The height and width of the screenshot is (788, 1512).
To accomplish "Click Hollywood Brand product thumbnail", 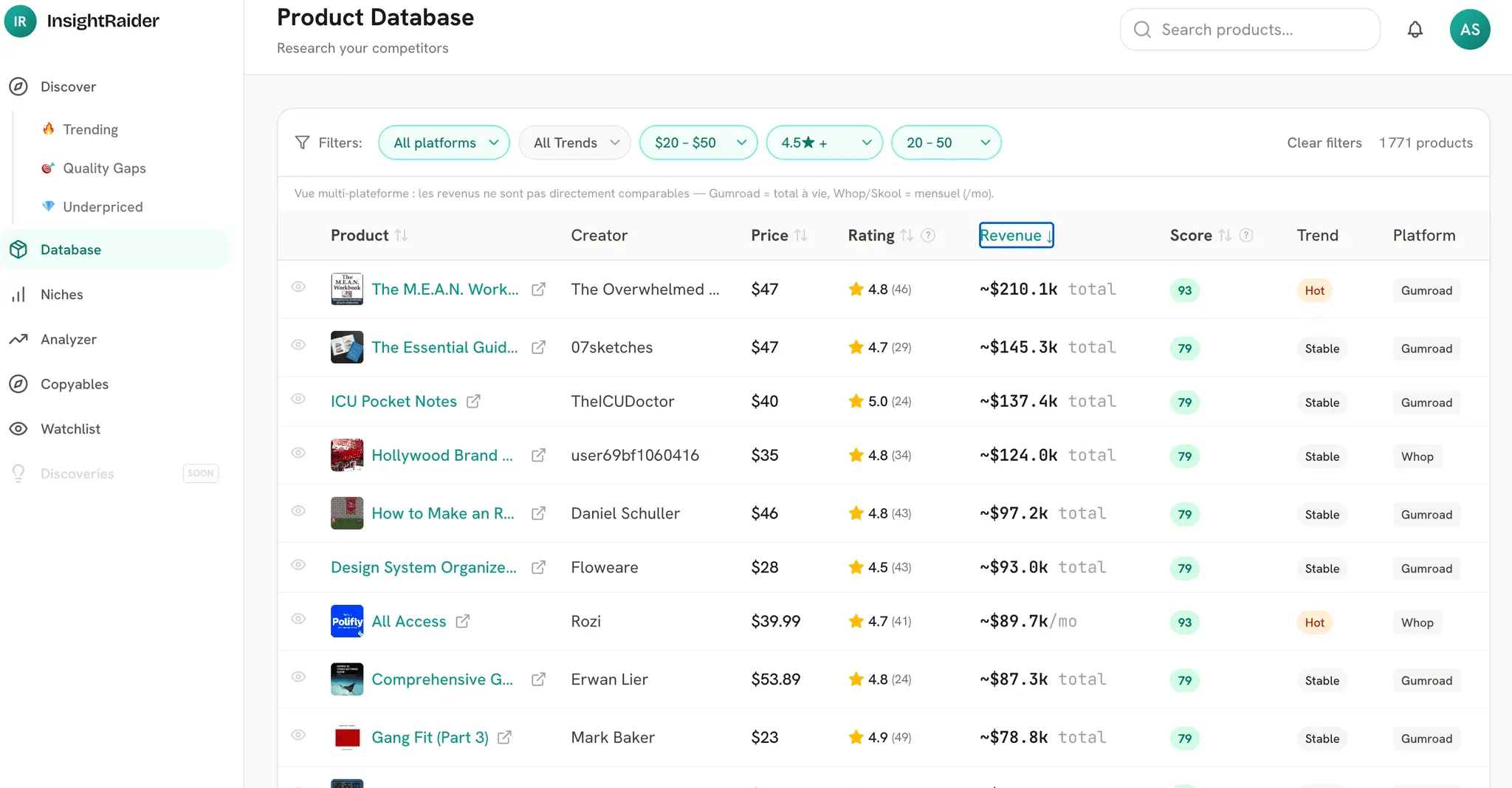I will pyautogui.click(x=347, y=455).
